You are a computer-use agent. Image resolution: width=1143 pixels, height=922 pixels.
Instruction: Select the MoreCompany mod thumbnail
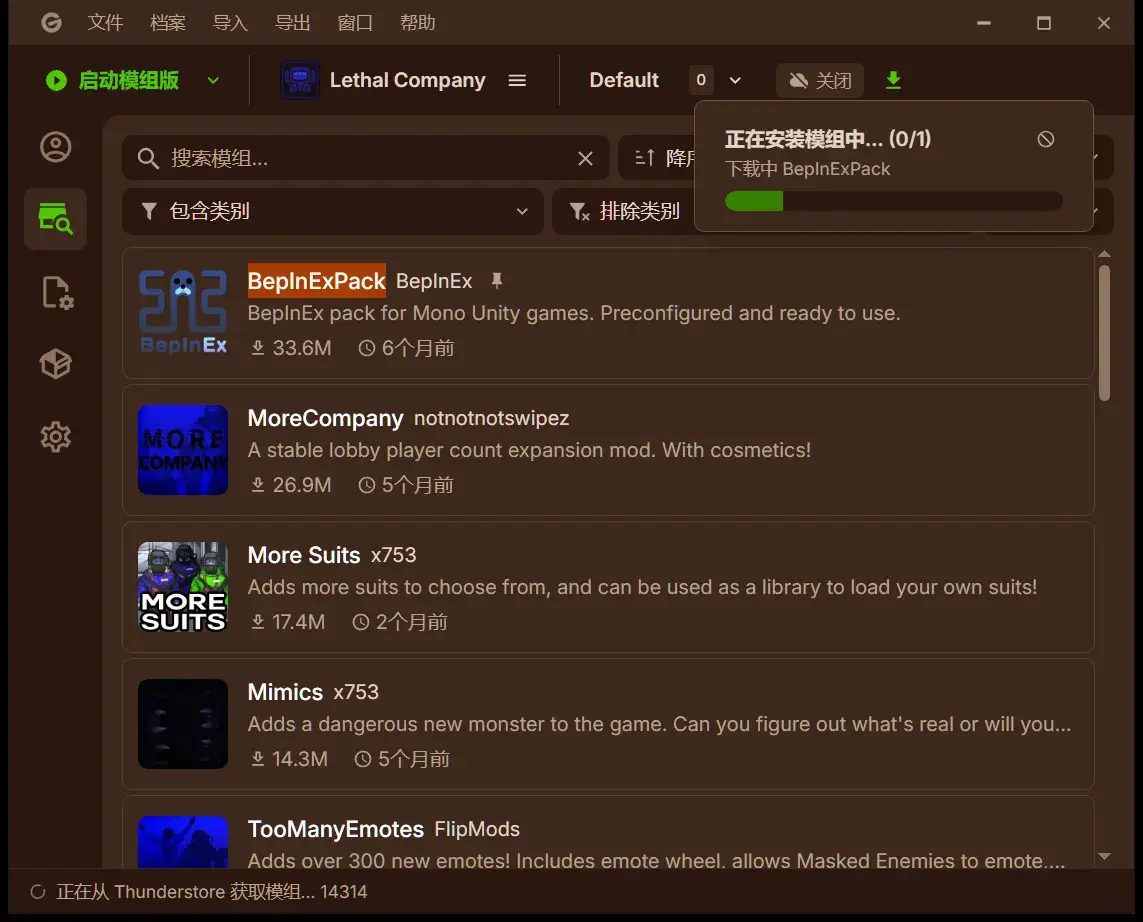coord(183,450)
